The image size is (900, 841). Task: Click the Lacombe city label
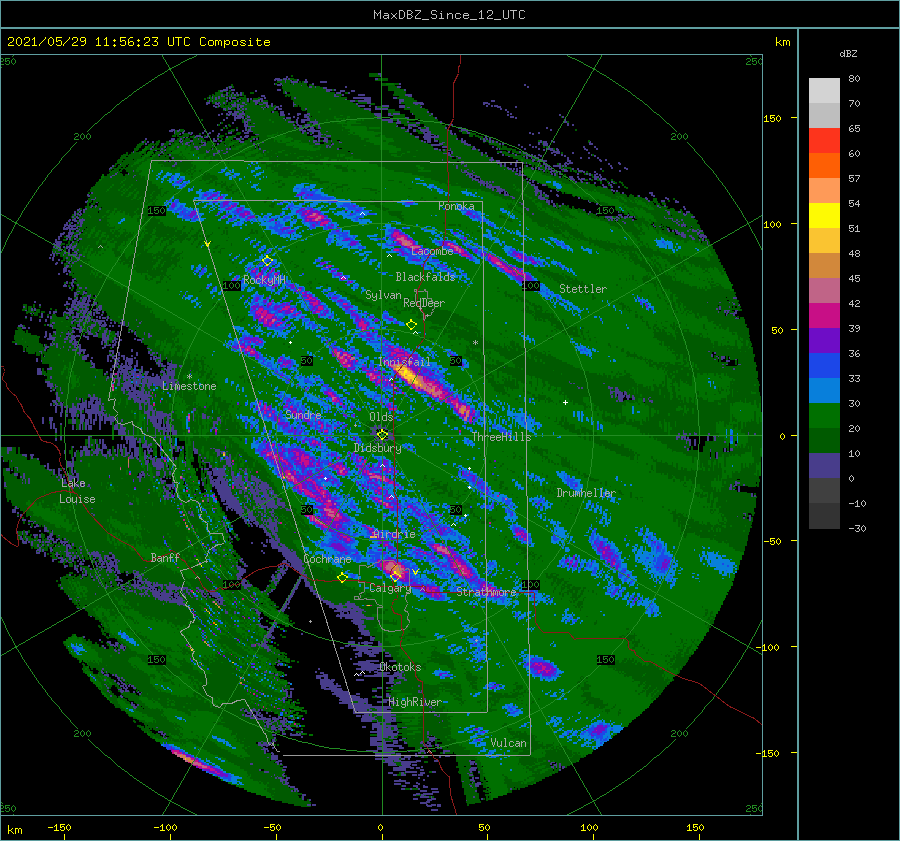tap(432, 251)
